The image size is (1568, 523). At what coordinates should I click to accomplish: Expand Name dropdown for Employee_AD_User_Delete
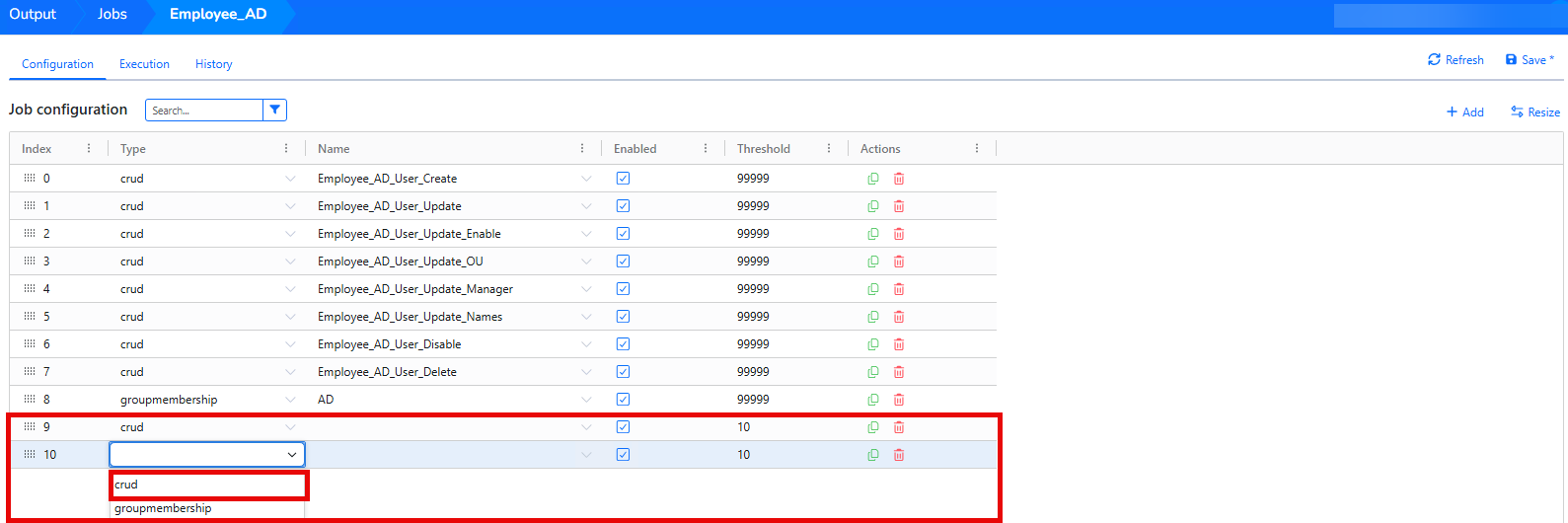pos(586,372)
